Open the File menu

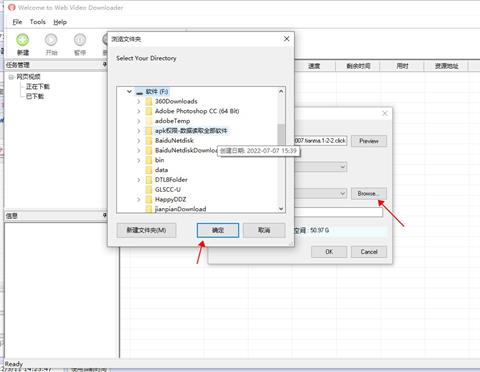pos(17,22)
